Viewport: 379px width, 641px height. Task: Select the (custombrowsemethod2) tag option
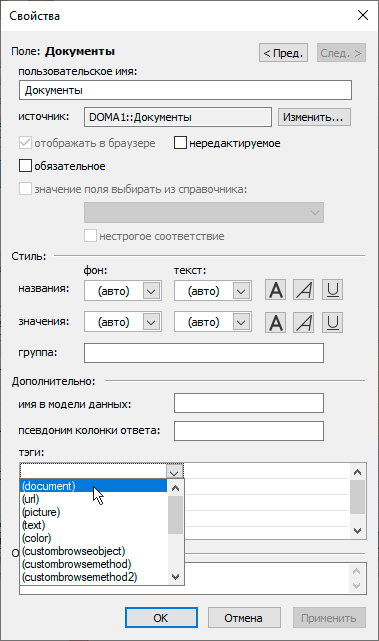pos(94,577)
